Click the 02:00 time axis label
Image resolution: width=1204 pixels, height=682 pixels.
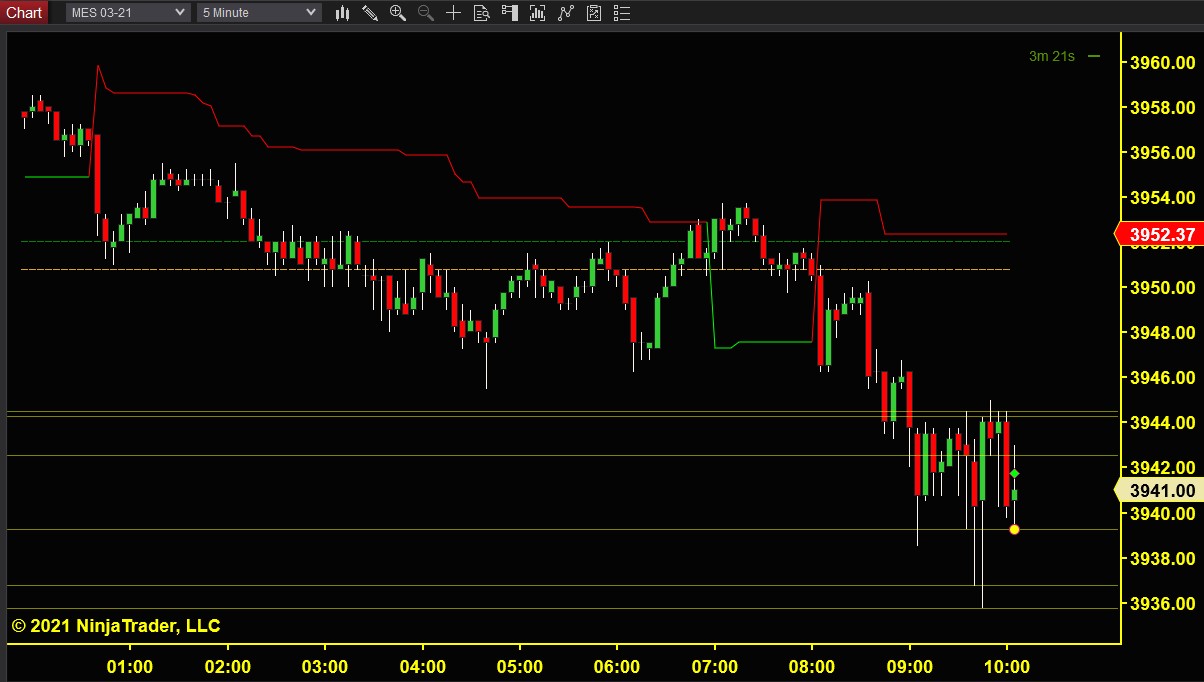pos(227,667)
